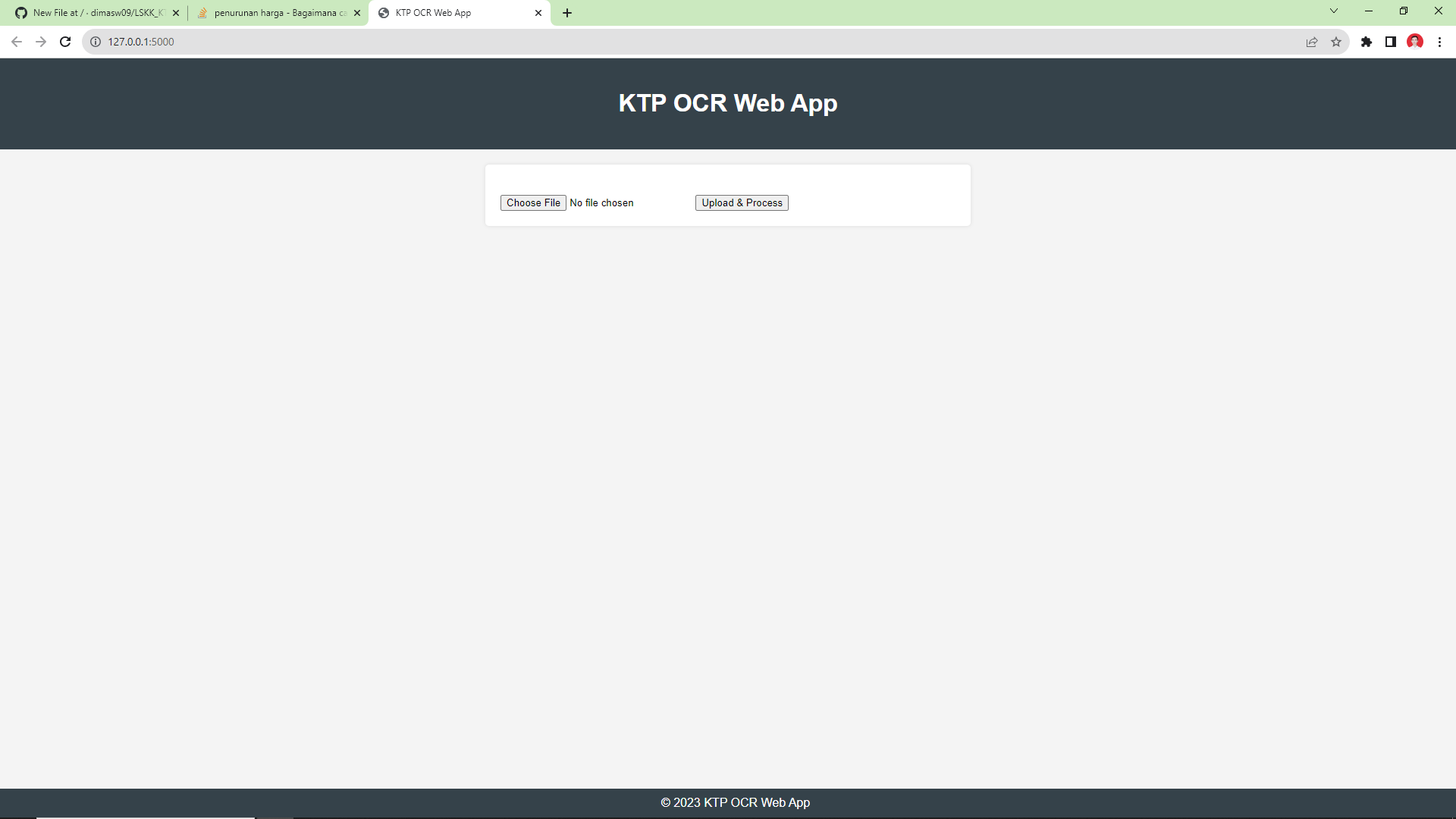The height and width of the screenshot is (819, 1456).
Task: Open a new browser tab
Action: (567, 12)
